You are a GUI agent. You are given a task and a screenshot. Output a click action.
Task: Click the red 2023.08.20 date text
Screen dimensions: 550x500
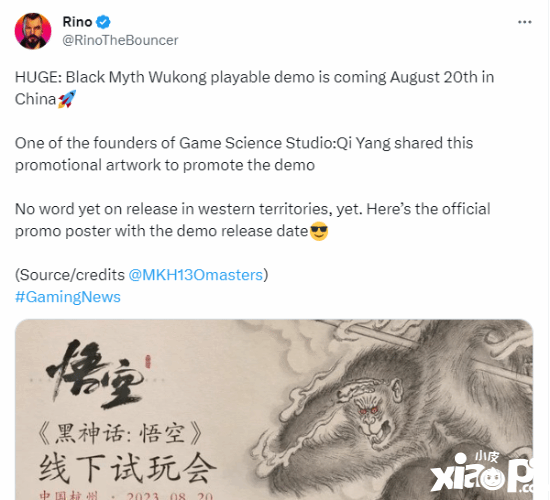170,496
